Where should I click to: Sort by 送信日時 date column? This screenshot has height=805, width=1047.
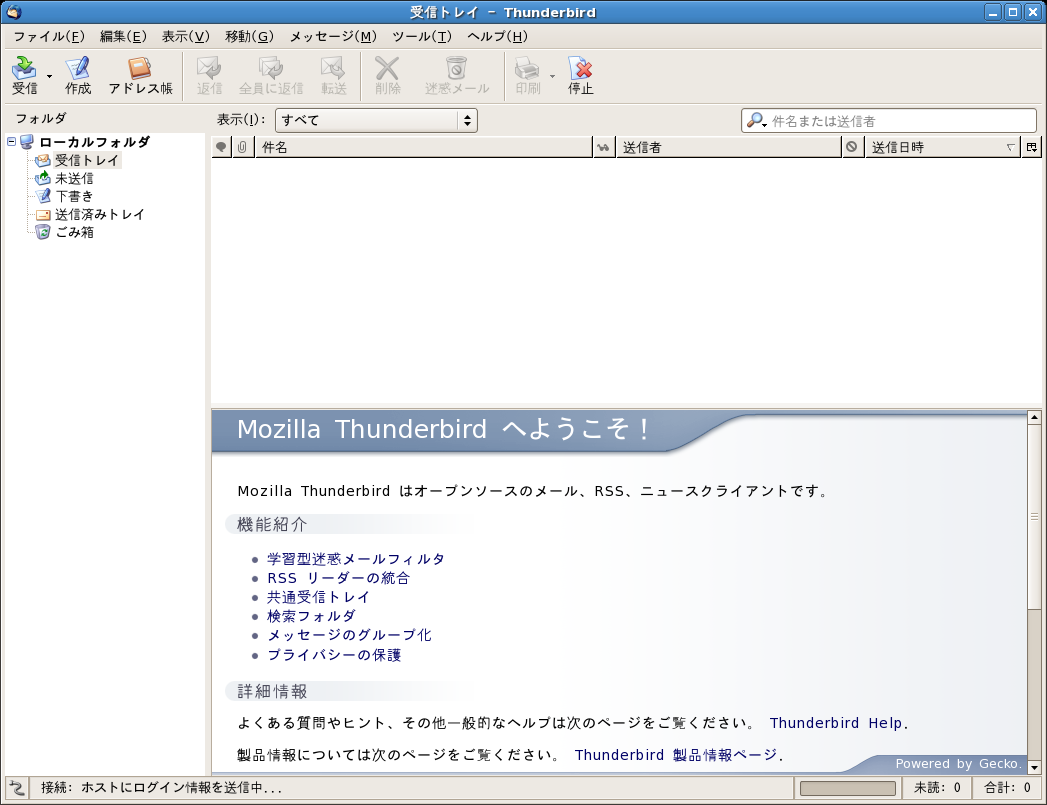(943, 147)
